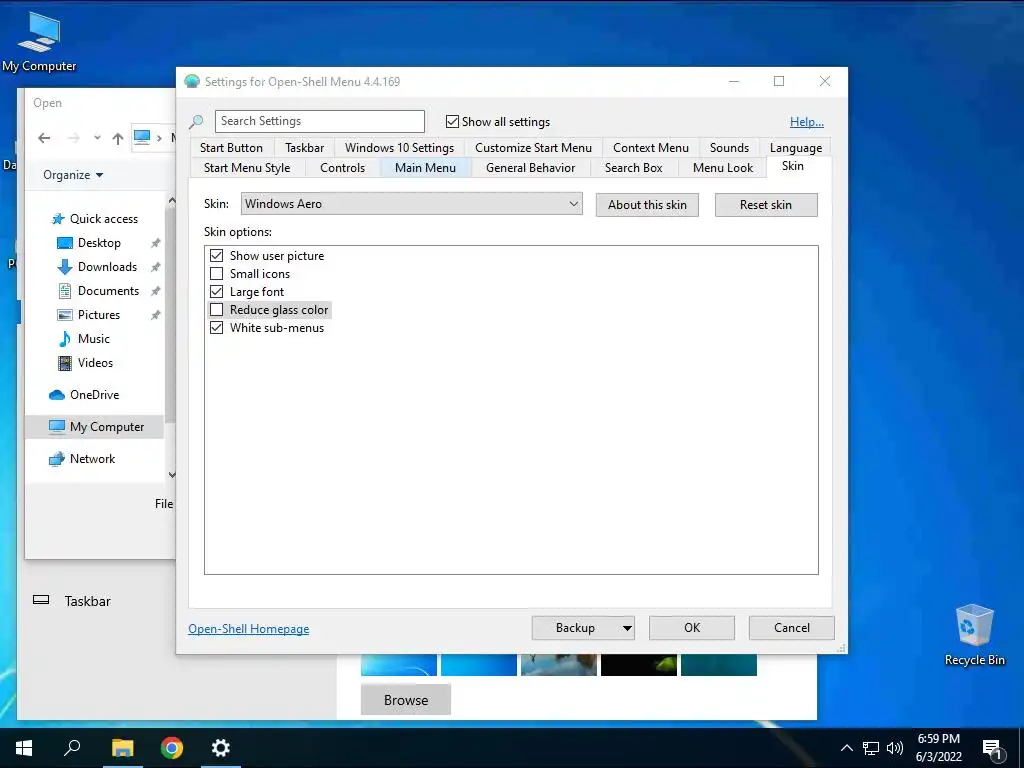Toggle the Show all settings checkbox

[452, 121]
